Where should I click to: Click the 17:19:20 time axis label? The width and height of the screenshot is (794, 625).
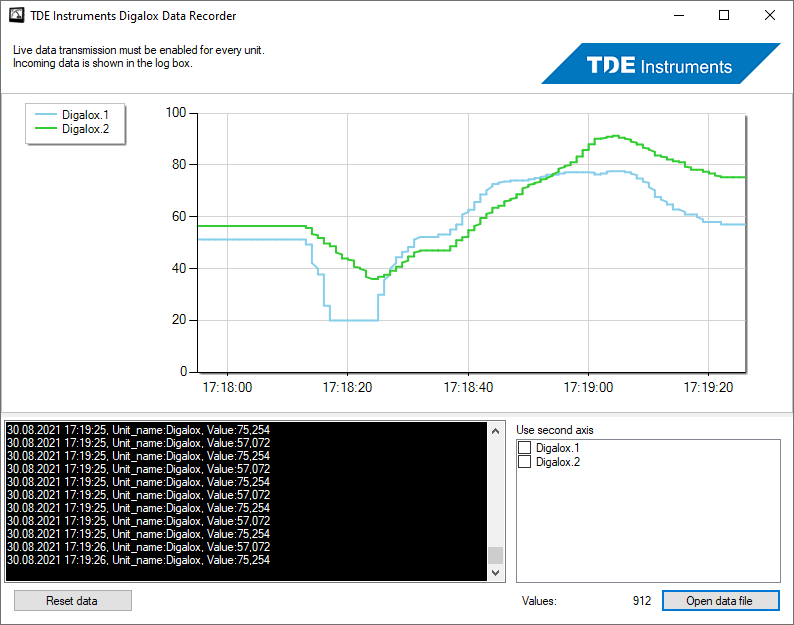(708, 387)
